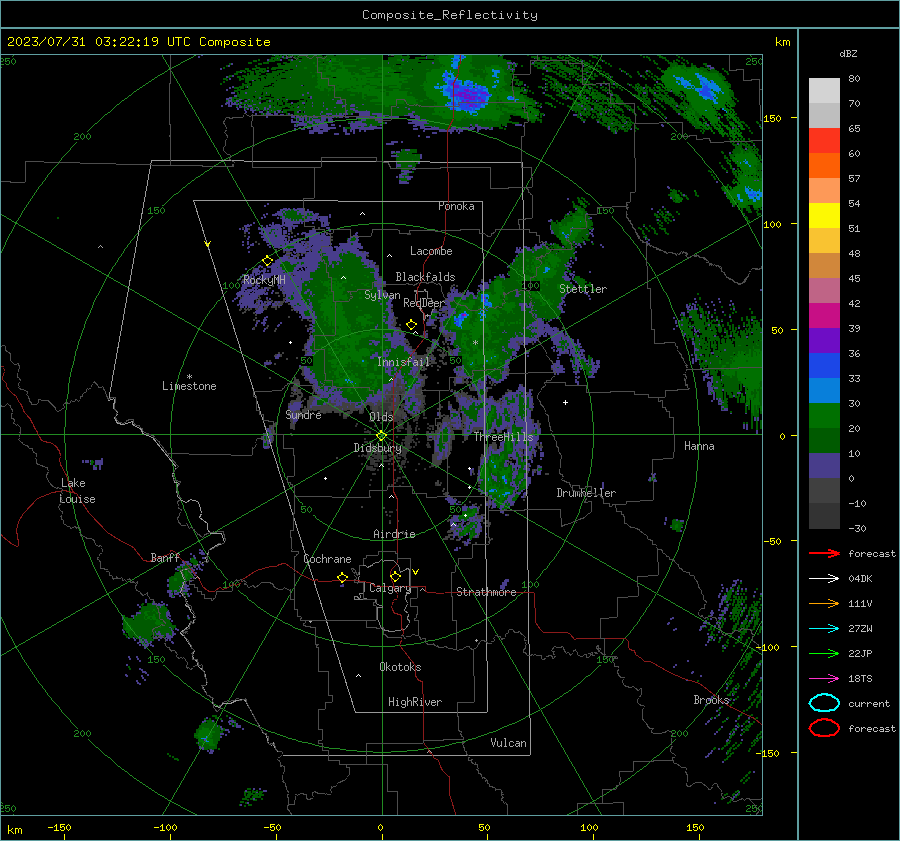Click the Vulcan town label
This screenshot has height=841, width=900.
(x=508, y=743)
